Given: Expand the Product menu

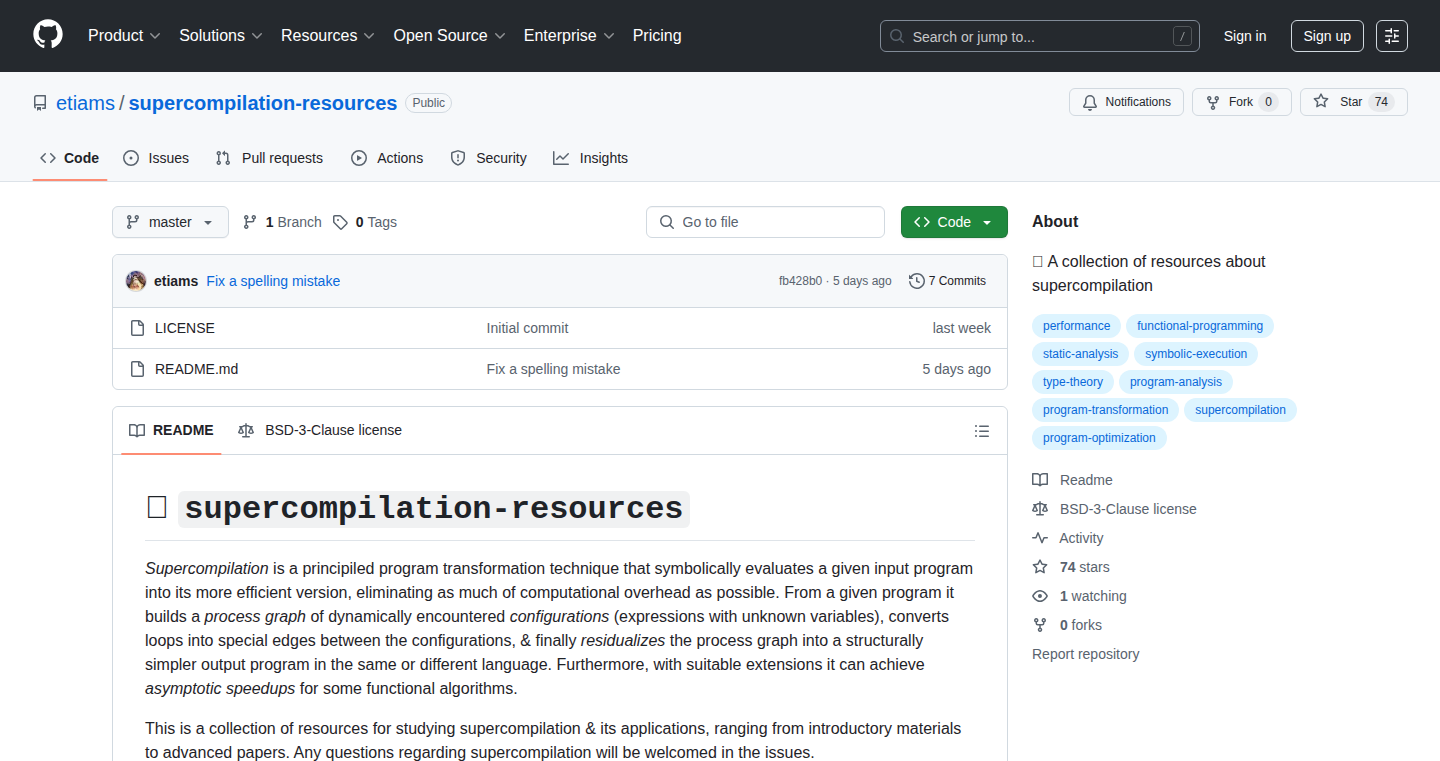Looking at the screenshot, I should [124, 36].
